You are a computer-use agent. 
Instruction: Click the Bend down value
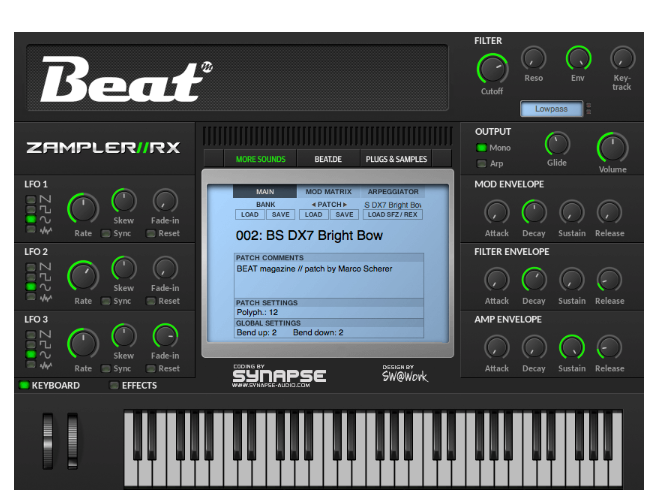pos(318,333)
